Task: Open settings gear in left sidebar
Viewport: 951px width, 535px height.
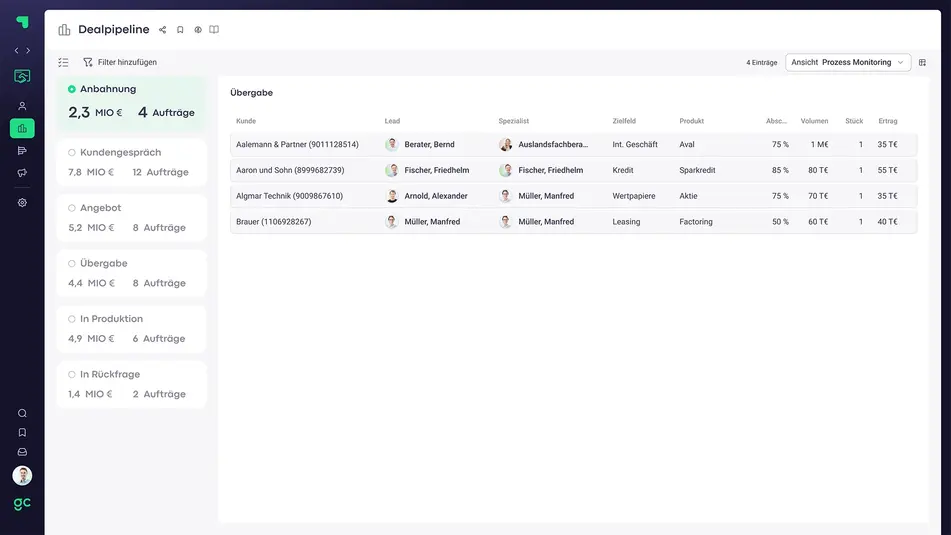Action: point(22,202)
